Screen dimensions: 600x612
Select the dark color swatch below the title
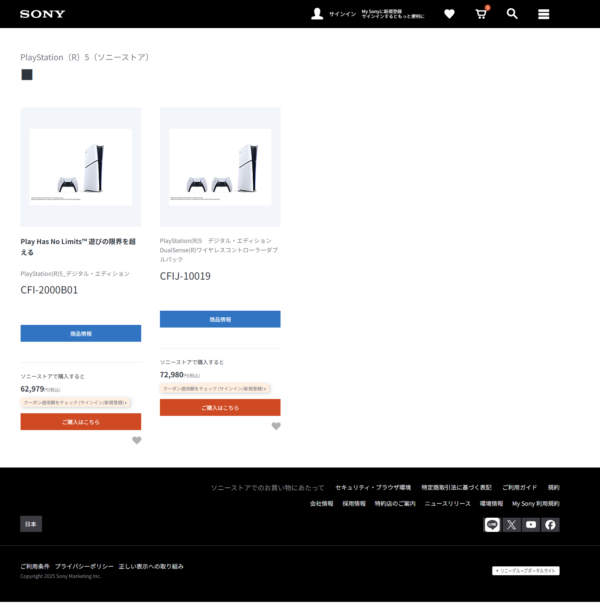coord(27,75)
